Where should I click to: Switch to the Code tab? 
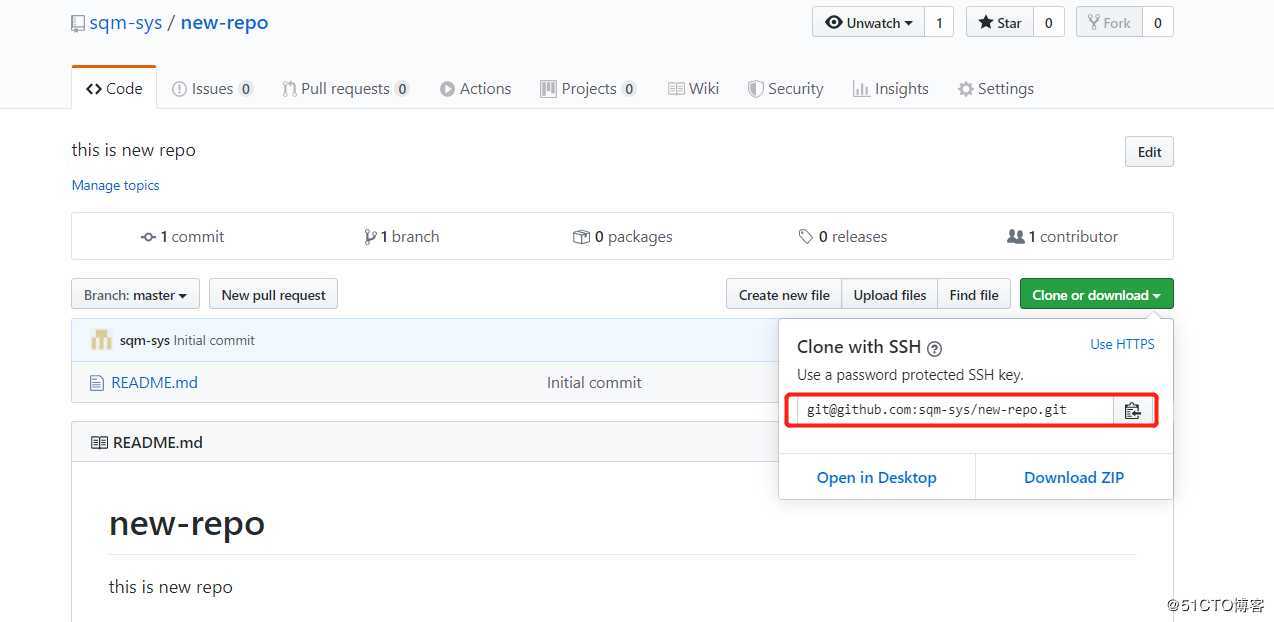114,88
